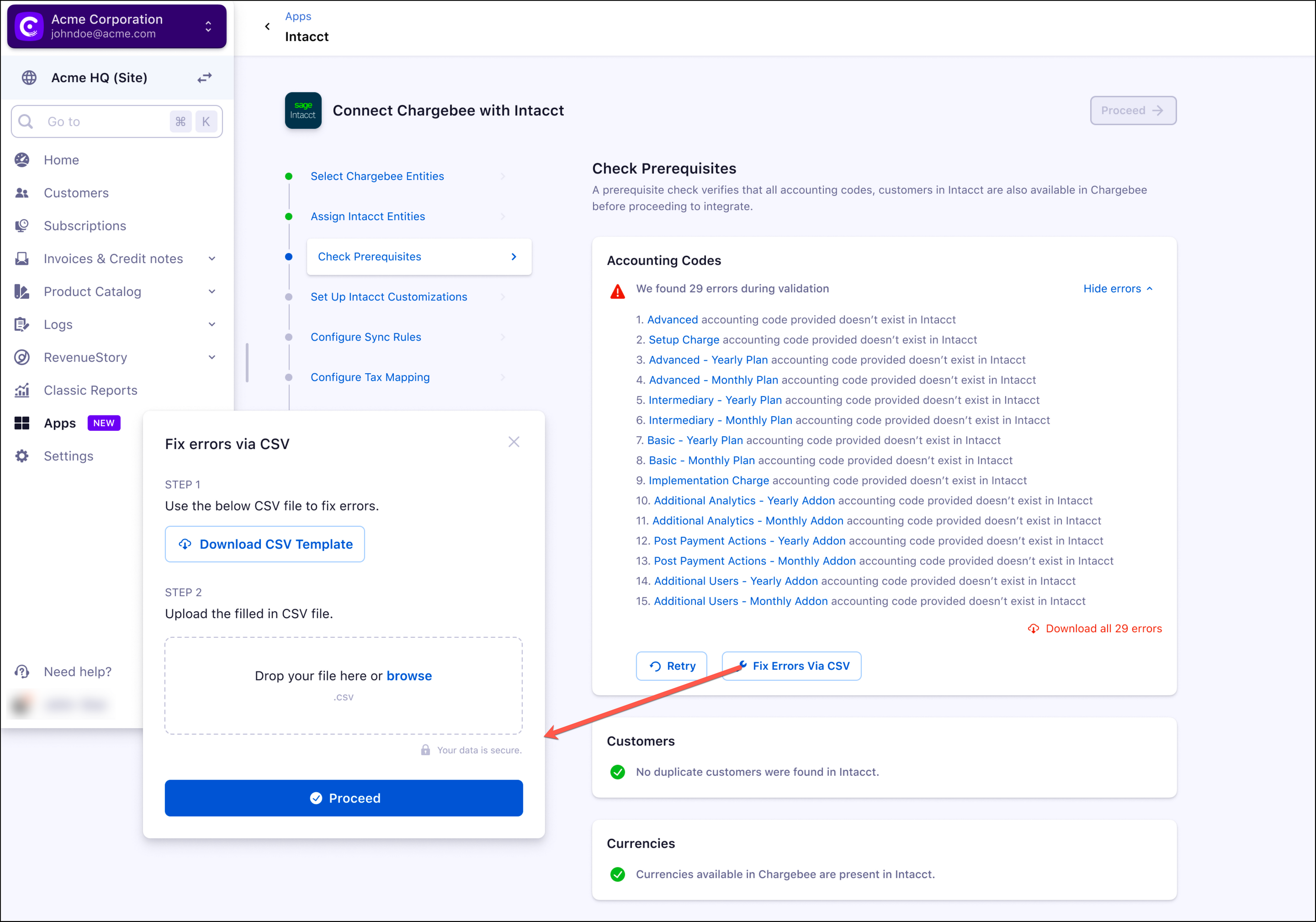Viewport: 1316px width, 922px height.
Task: Click the Invoices & Credit notes icon
Action: (22, 259)
